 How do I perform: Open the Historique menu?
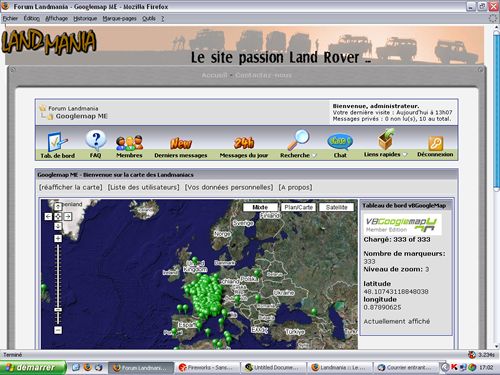coord(85,19)
